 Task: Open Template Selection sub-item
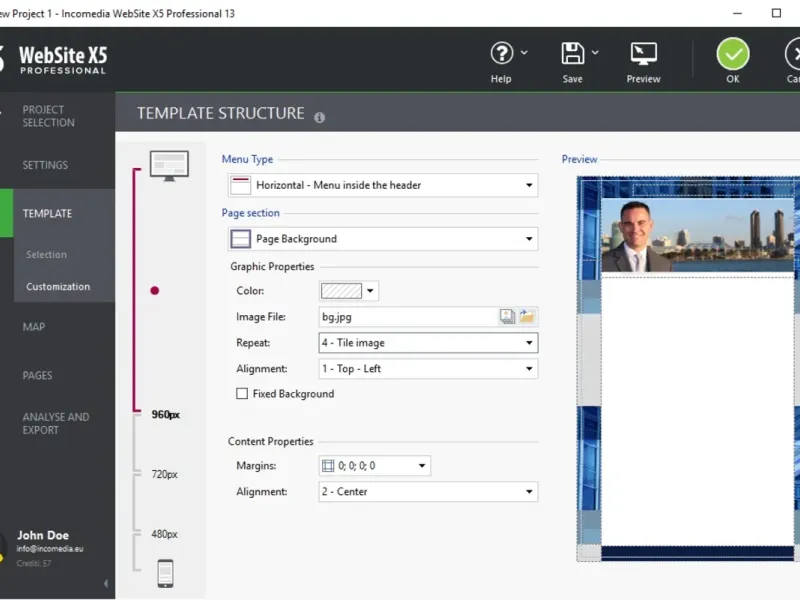coord(46,255)
